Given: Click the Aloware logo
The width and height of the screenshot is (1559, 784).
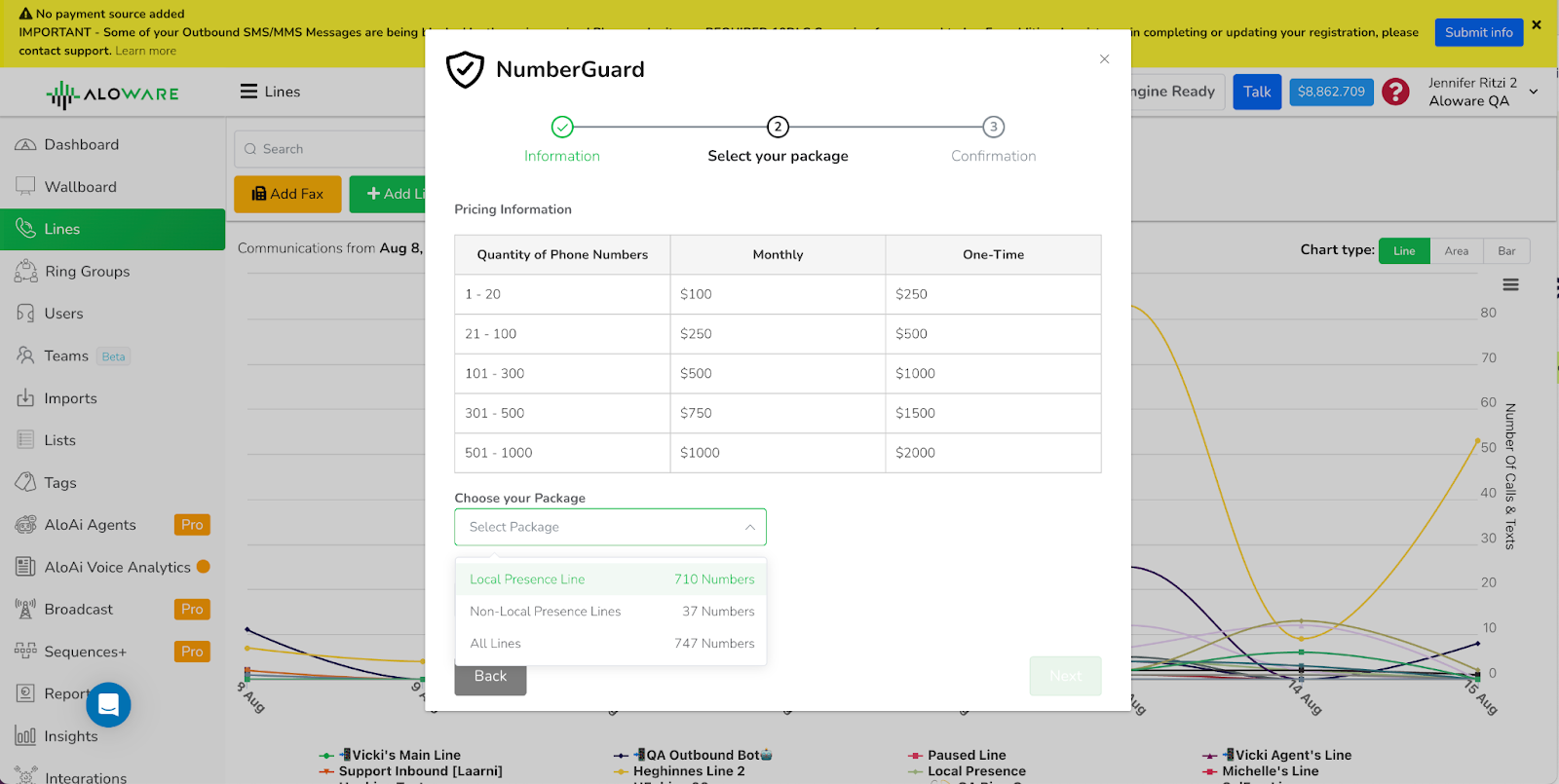Looking at the screenshot, I should click(x=113, y=93).
